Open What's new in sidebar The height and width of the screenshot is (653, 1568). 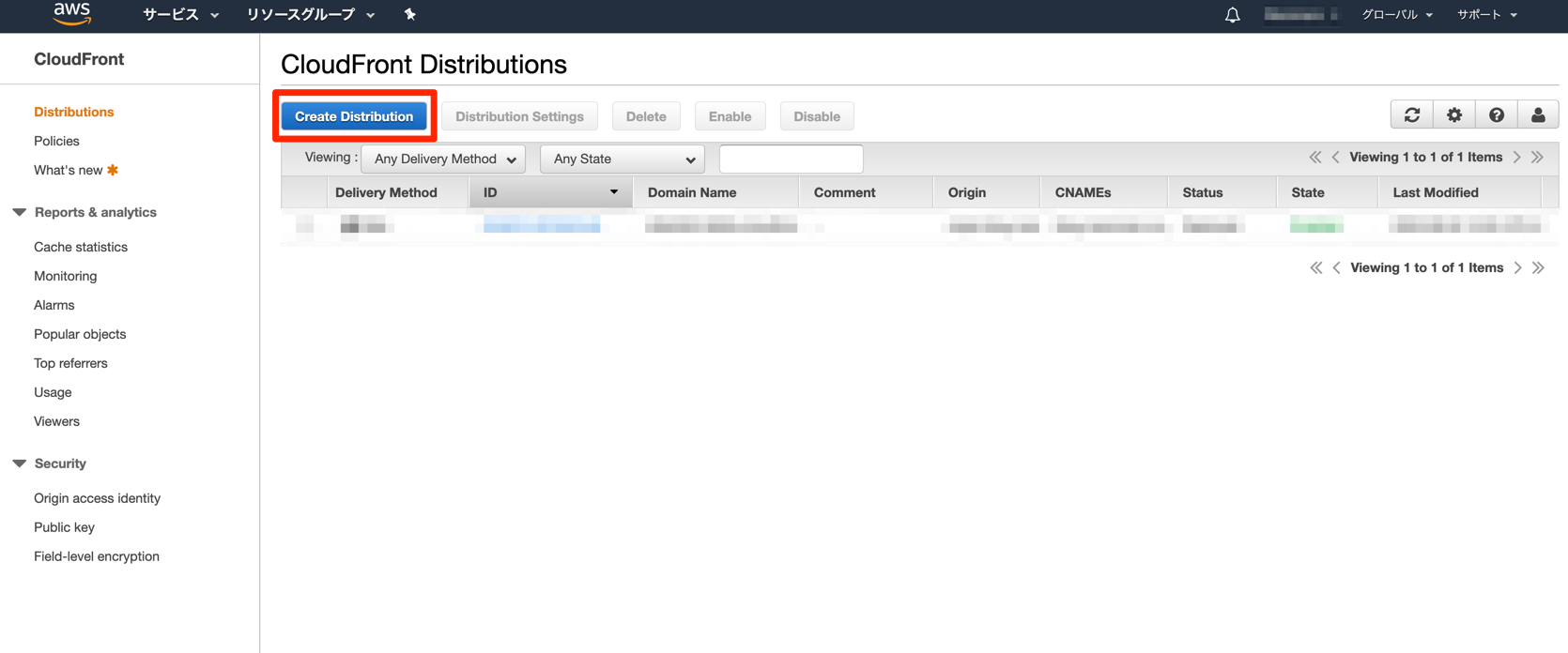click(68, 170)
